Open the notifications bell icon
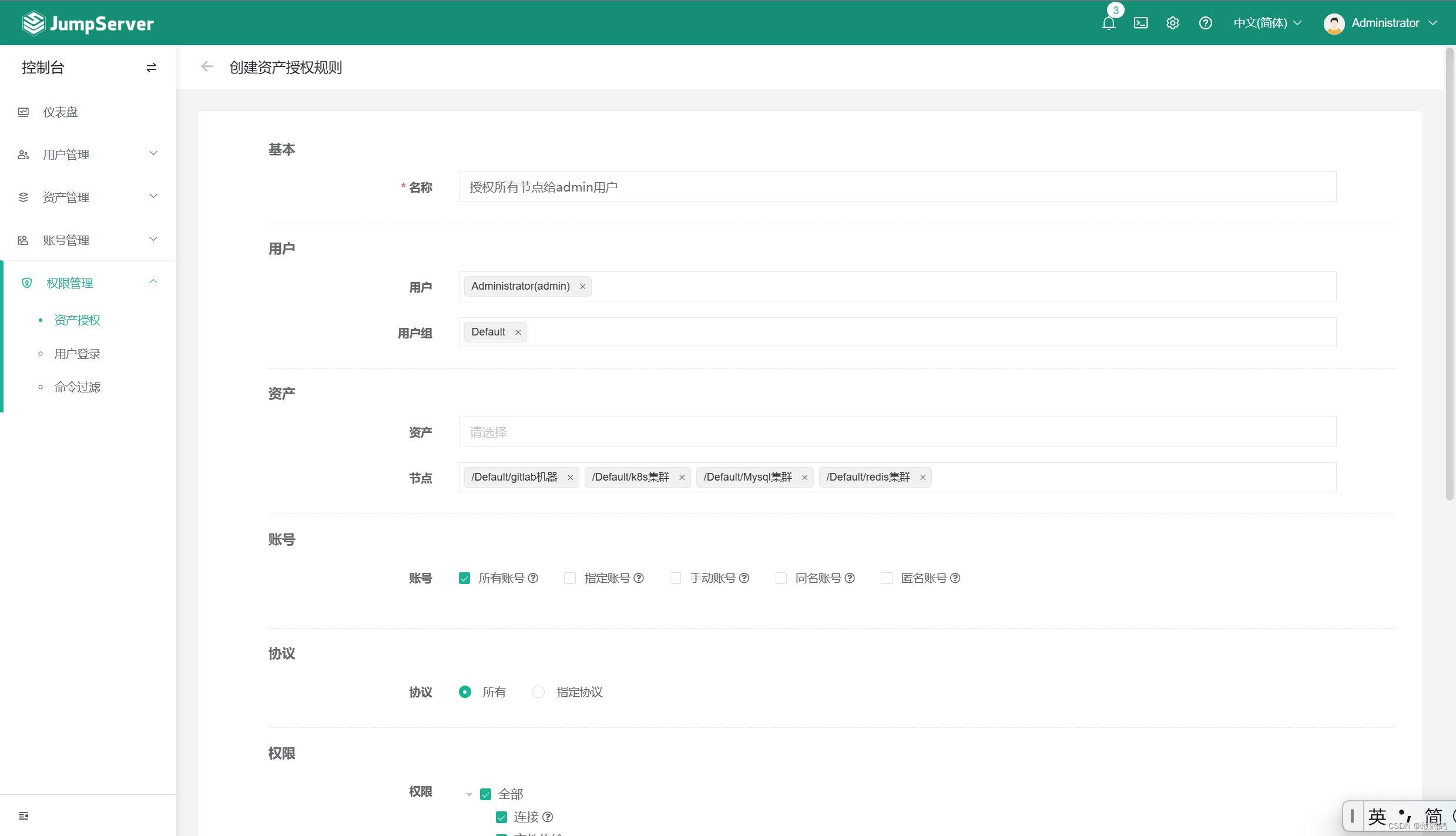This screenshot has width=1456, height=836. (x=1108, y=23)
